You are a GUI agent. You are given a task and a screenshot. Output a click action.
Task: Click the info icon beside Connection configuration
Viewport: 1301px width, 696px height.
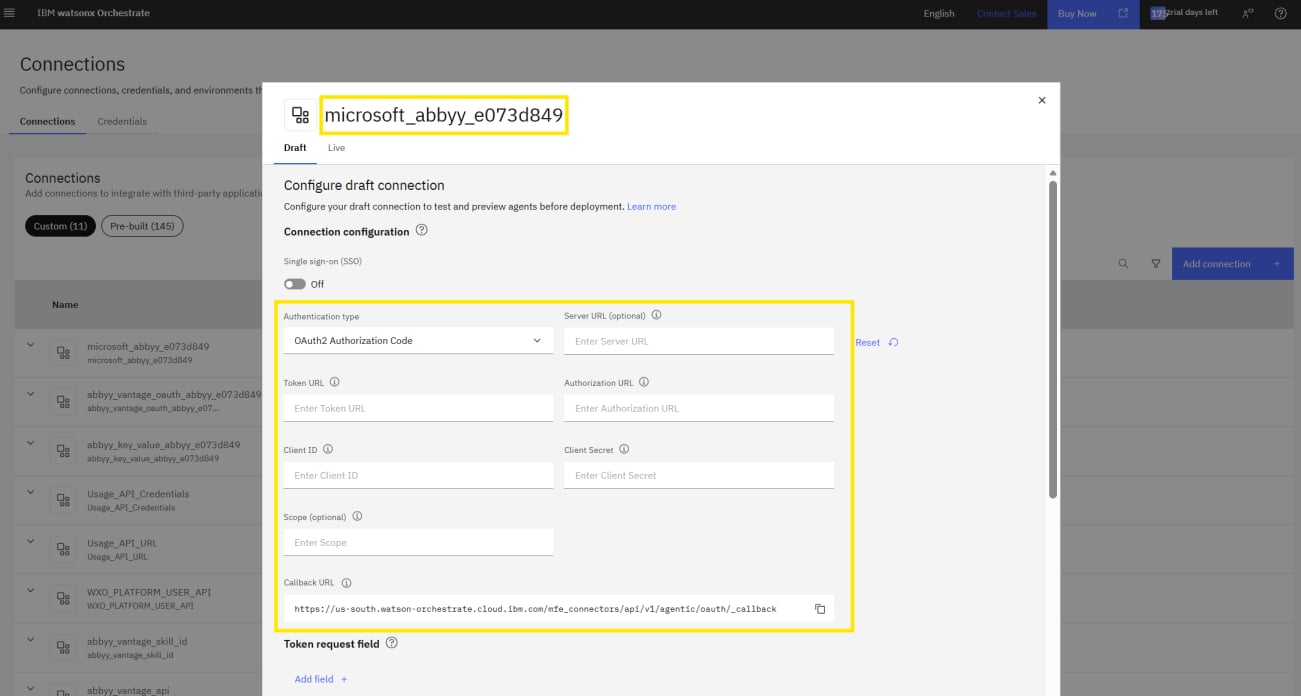421,230
